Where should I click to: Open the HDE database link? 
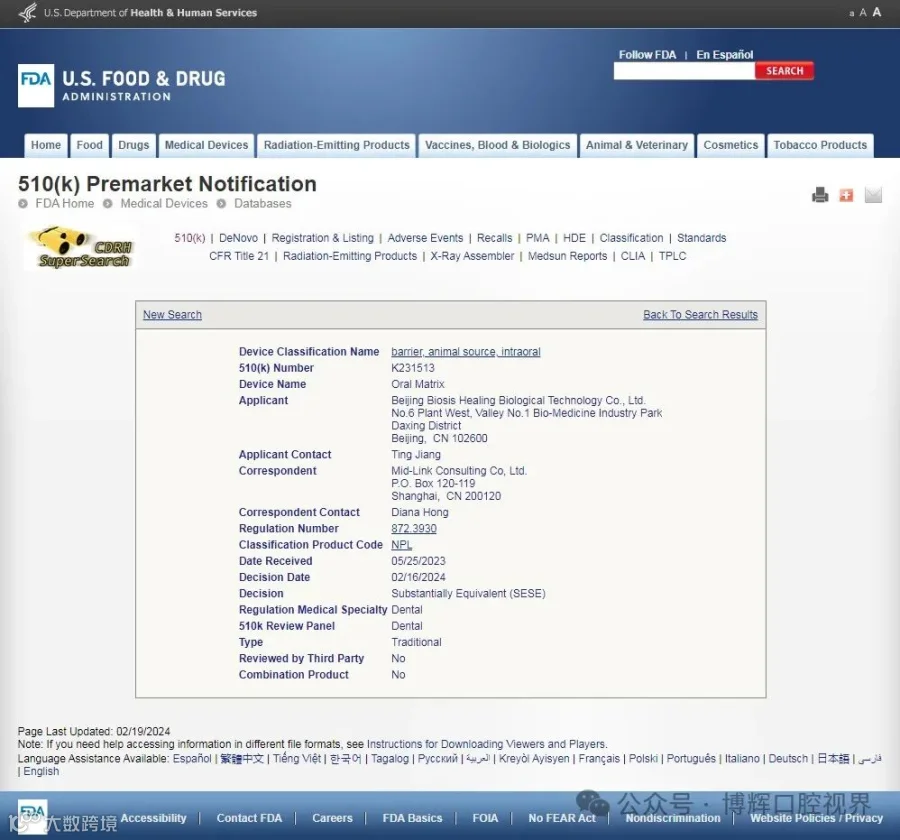[x=574, y=238]
